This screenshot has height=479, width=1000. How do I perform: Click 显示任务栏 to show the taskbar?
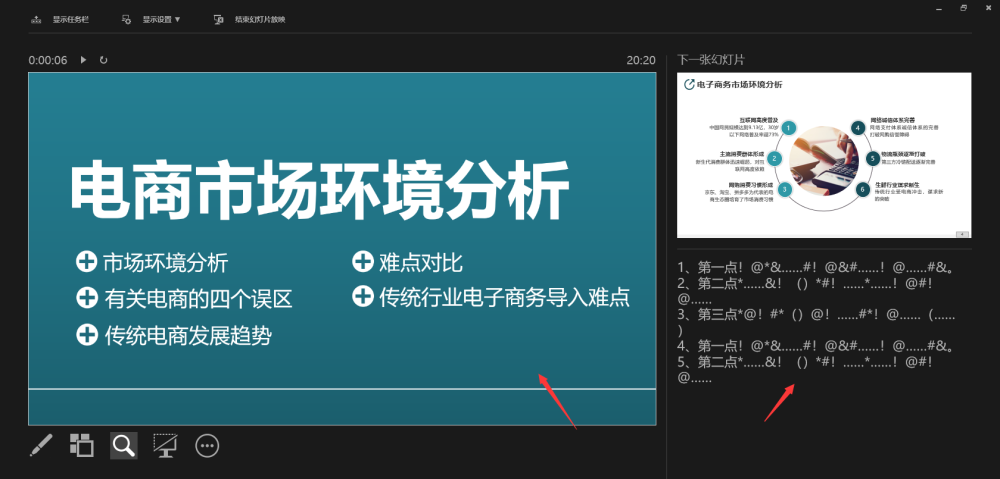pyautogui.click(x=60, y=20)
